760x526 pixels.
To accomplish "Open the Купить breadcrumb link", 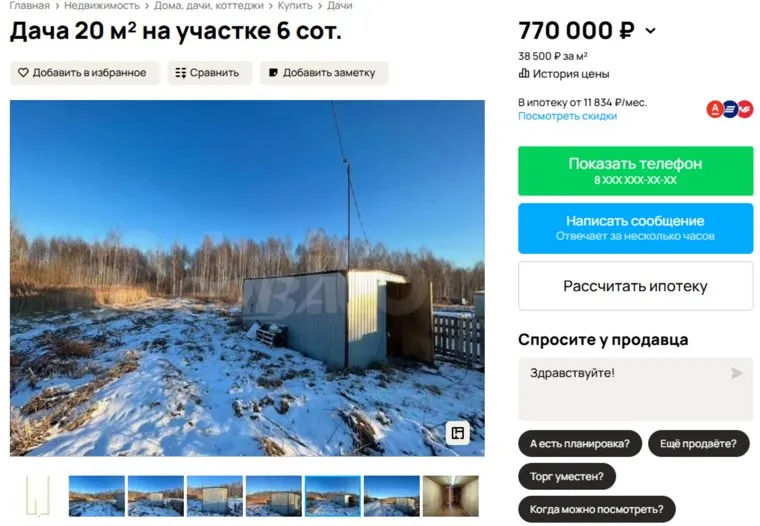I will (295, 6).
